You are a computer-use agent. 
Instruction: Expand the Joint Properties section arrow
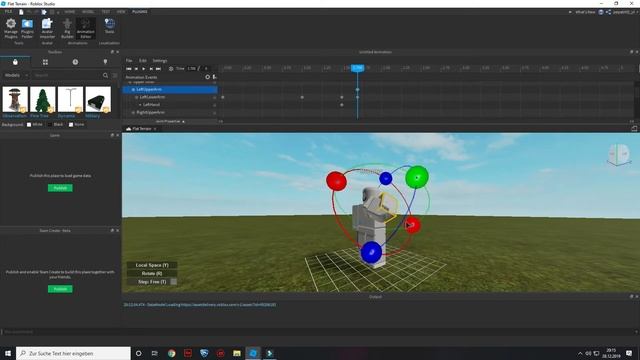pos(183,122)
